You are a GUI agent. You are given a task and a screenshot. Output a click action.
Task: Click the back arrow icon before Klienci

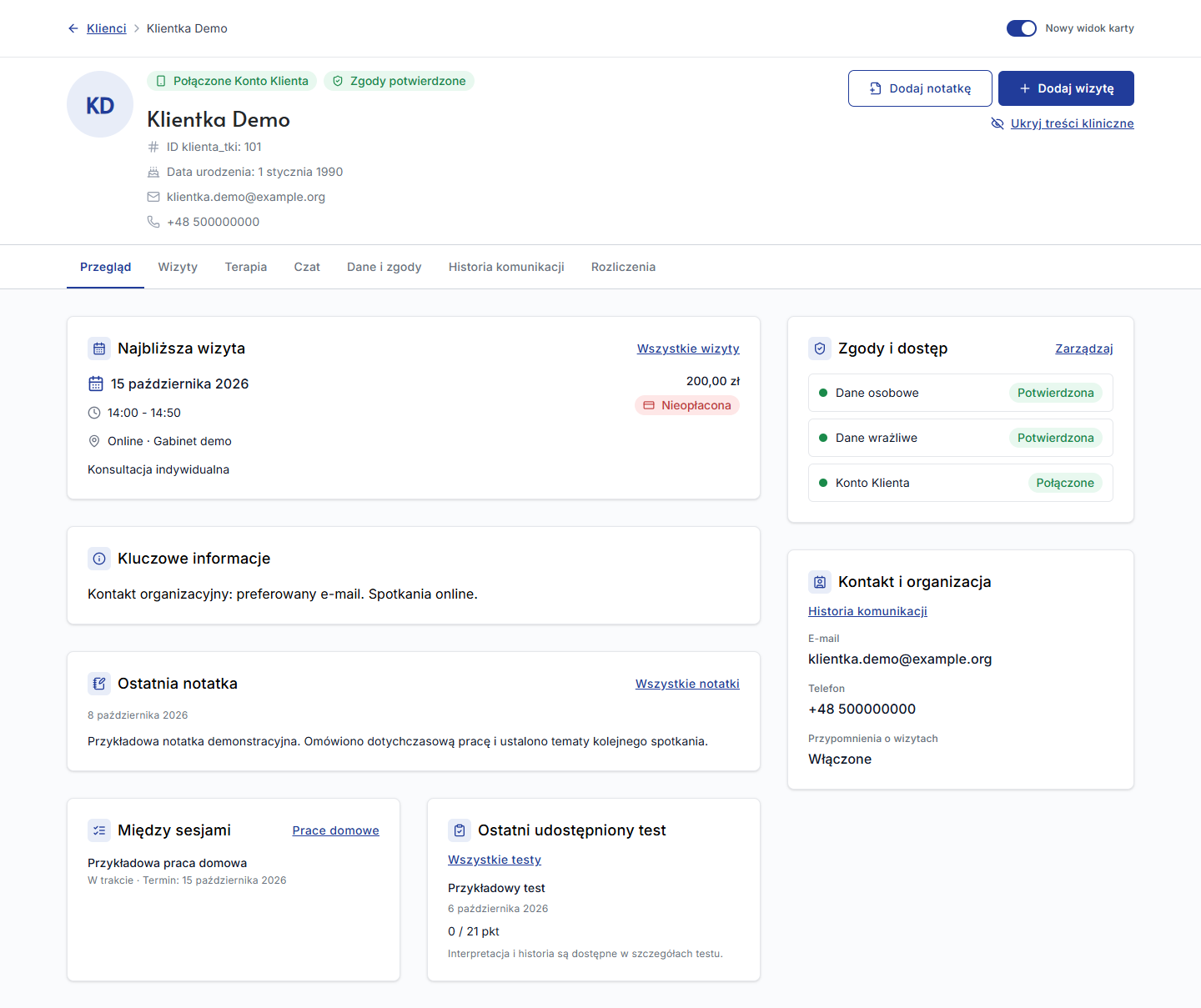point(73,28)
